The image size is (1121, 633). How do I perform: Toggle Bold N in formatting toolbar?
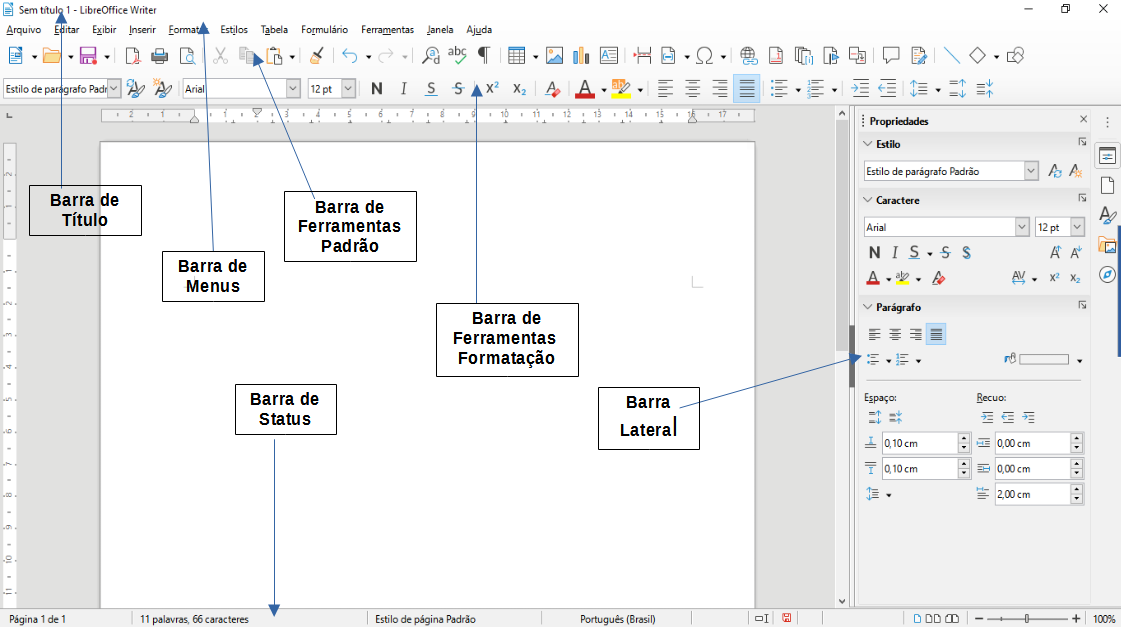point(377,89)
